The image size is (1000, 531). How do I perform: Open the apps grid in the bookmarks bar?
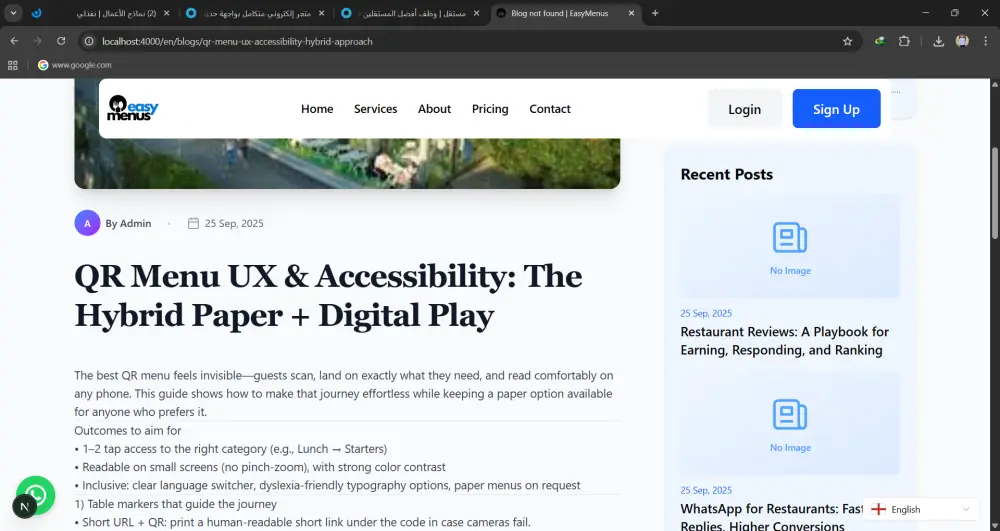(x=13, y=65)
